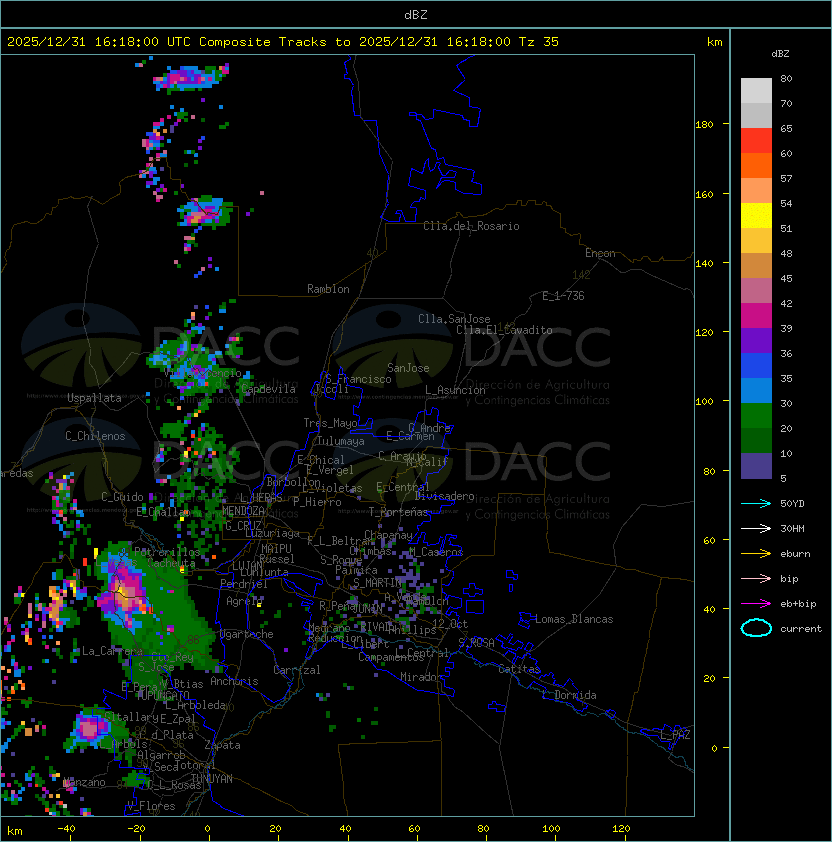Select the pink bip arrow in legend
The width and height of the screenshot is (832, 842).
(756, 578)
